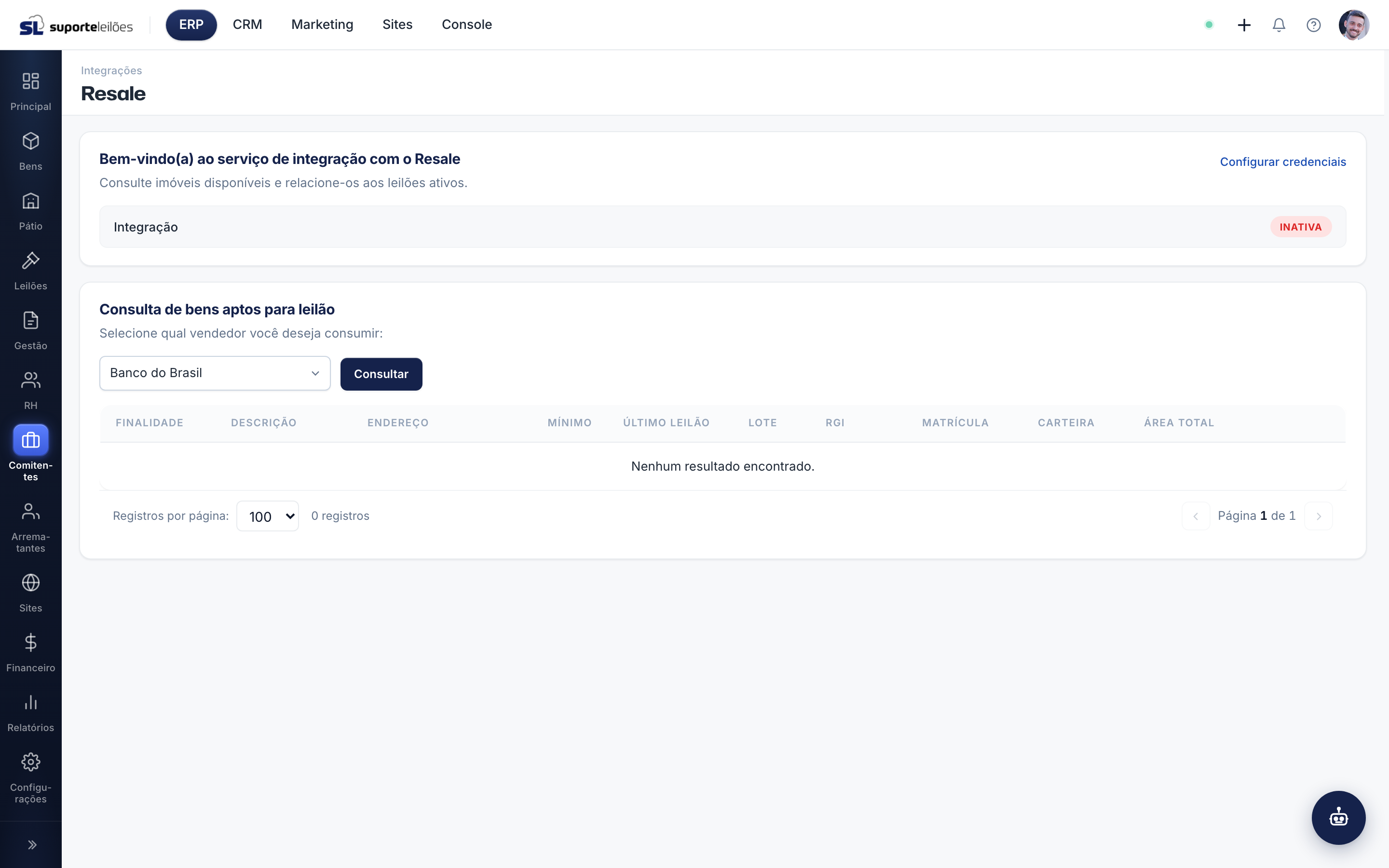Click the FINALIDADE column header
The height and width of the screenshot is (868, 1389).
point(149,422)
